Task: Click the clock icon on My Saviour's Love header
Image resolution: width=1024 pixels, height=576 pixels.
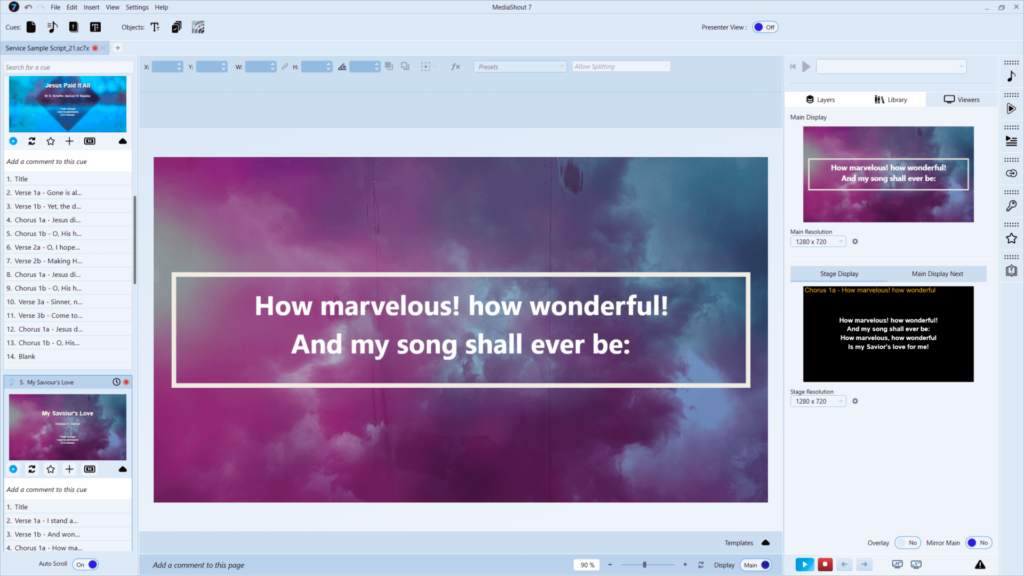Action: tap(116, 382)
